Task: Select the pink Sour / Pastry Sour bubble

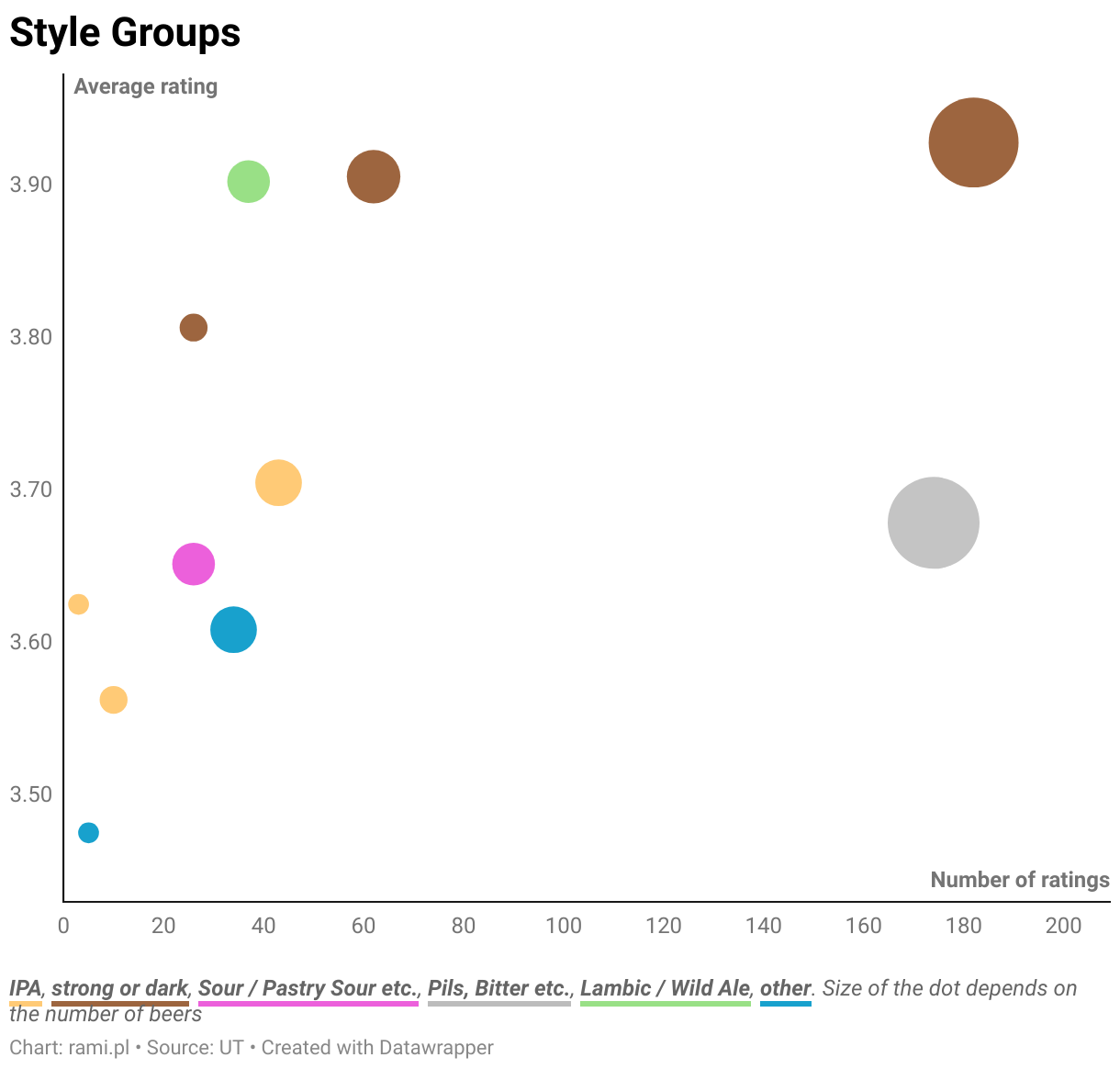Action: [x=193, y=564]
